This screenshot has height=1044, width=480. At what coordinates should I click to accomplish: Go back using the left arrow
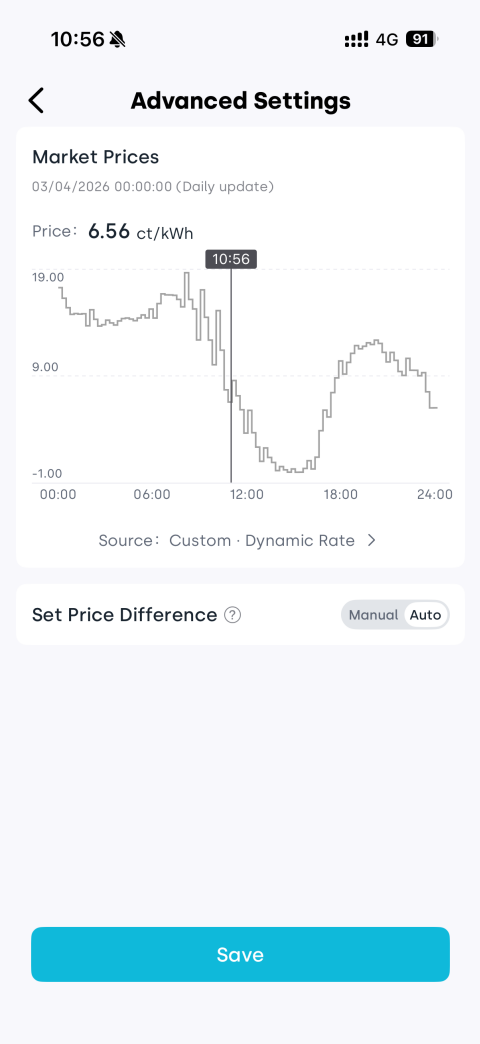coord(36,101)
